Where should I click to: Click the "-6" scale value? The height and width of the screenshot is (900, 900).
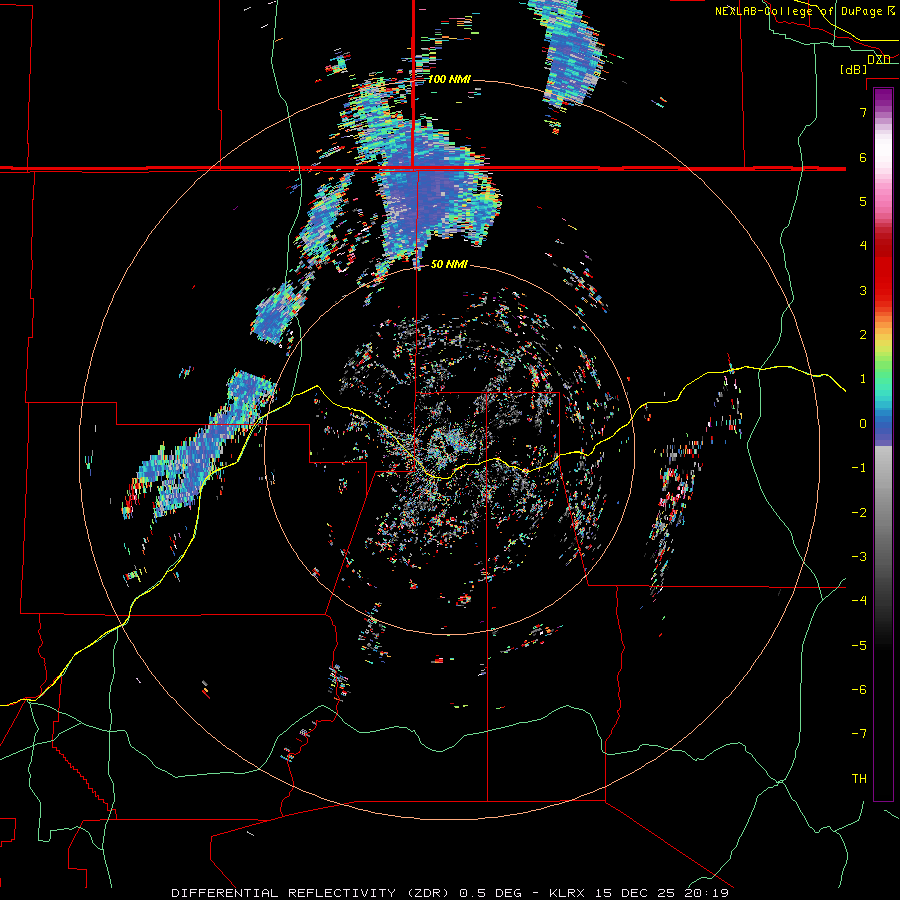tap(859, 690)
